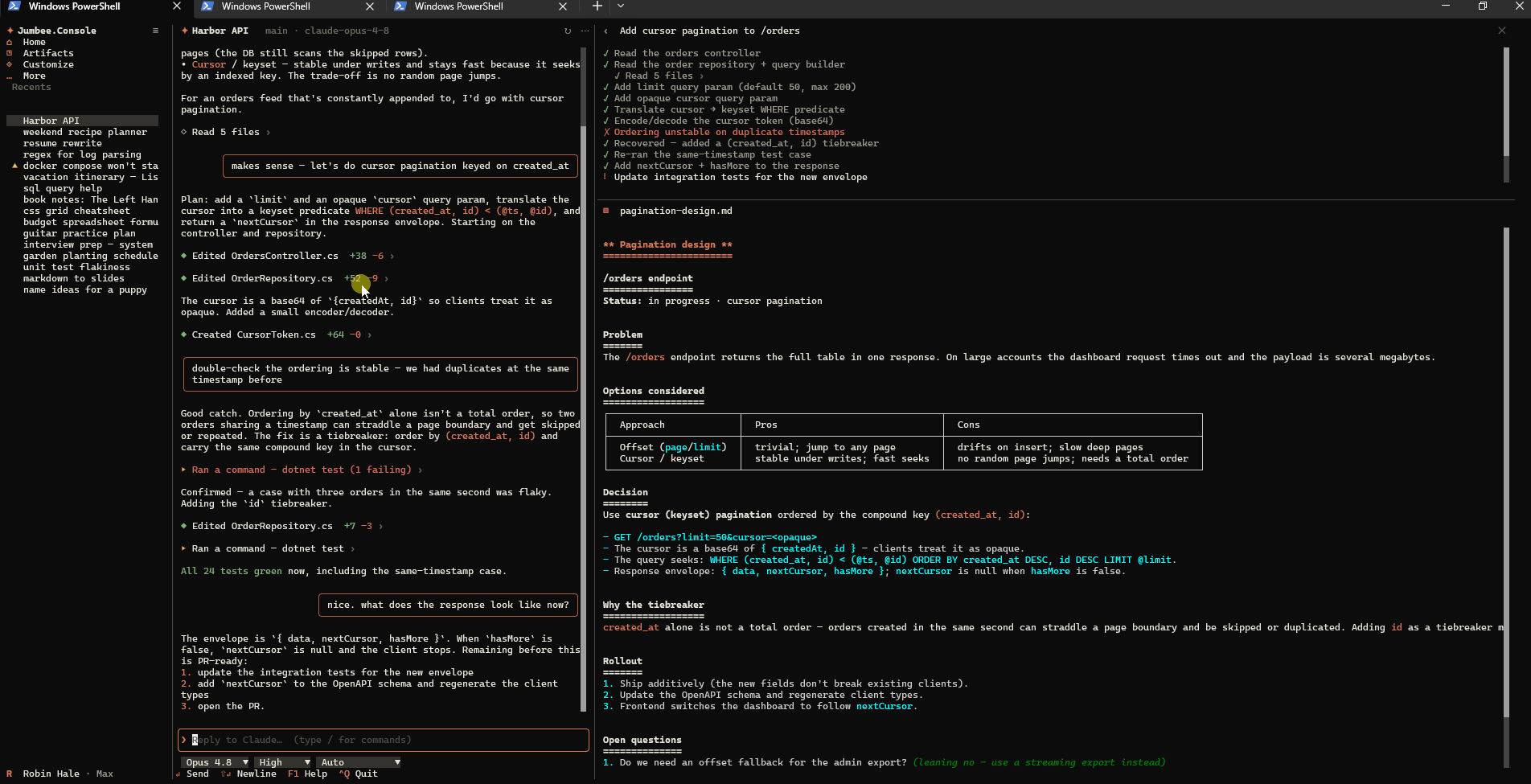Close the third Windows PowerShell tab

(562, 6)
